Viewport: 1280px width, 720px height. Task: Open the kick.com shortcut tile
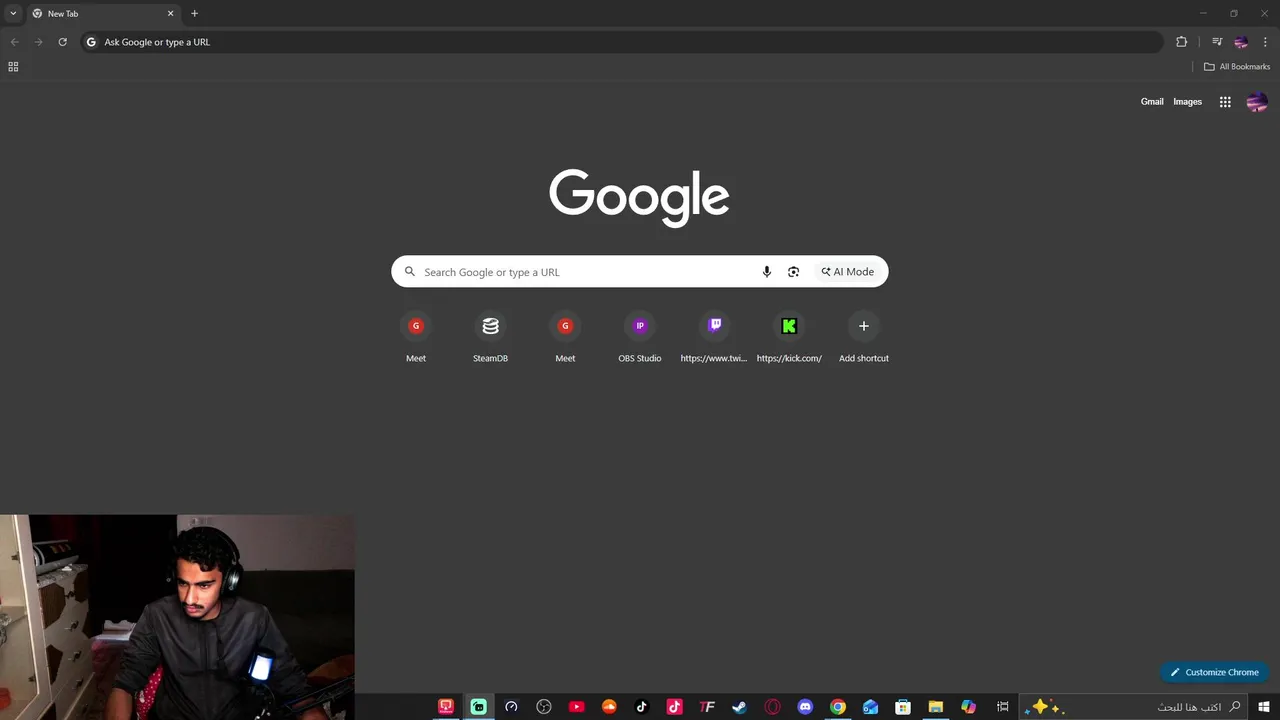pyautogui.click(x=789, y=338)
